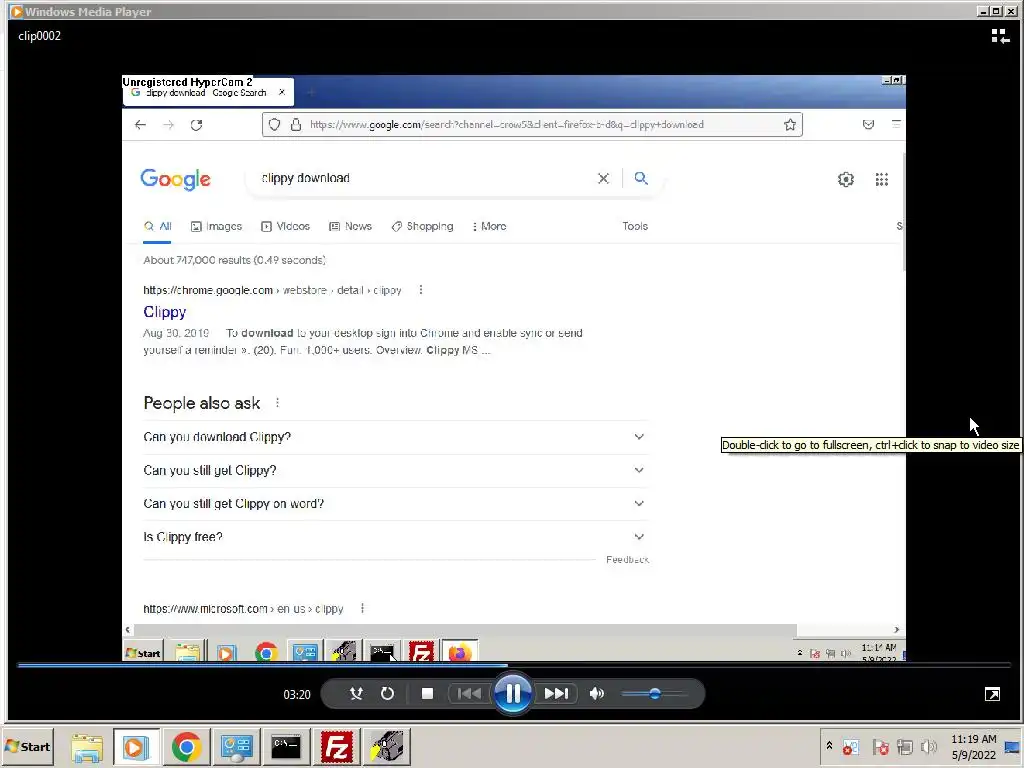
Task: Open FileZilla from the taskbar
Action: [x=336, y=747]
